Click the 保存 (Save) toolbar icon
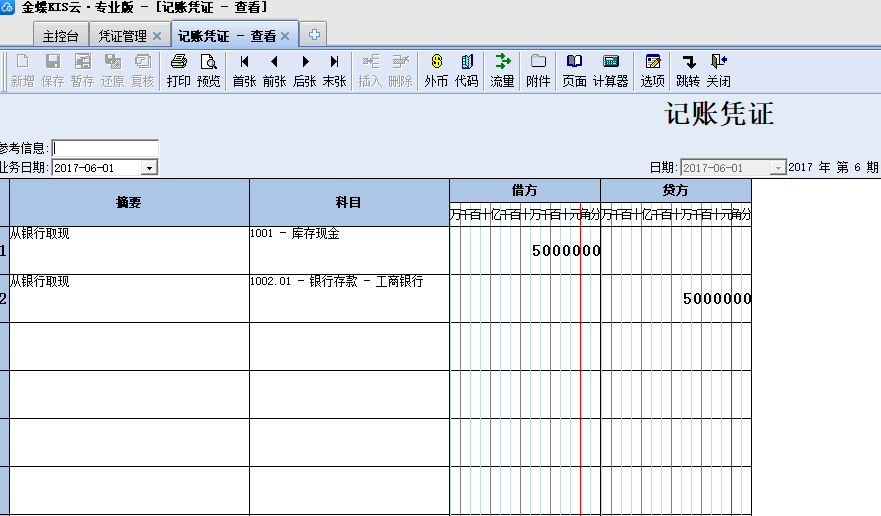Viewport: 881px width, 516px height. pos(53,70)
